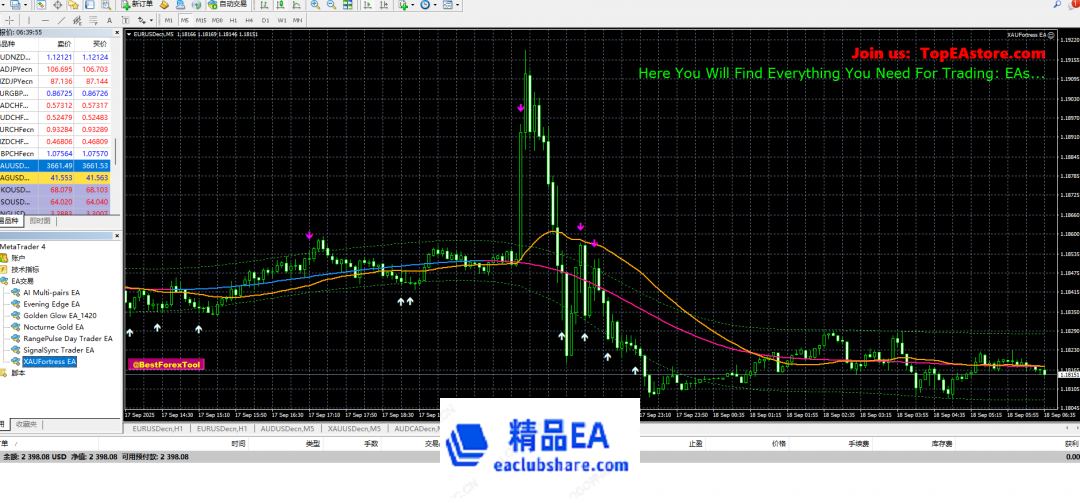Open the search magnifier at top right
The width and height of the screenshot is (1080, 503).
(1058, 5)
